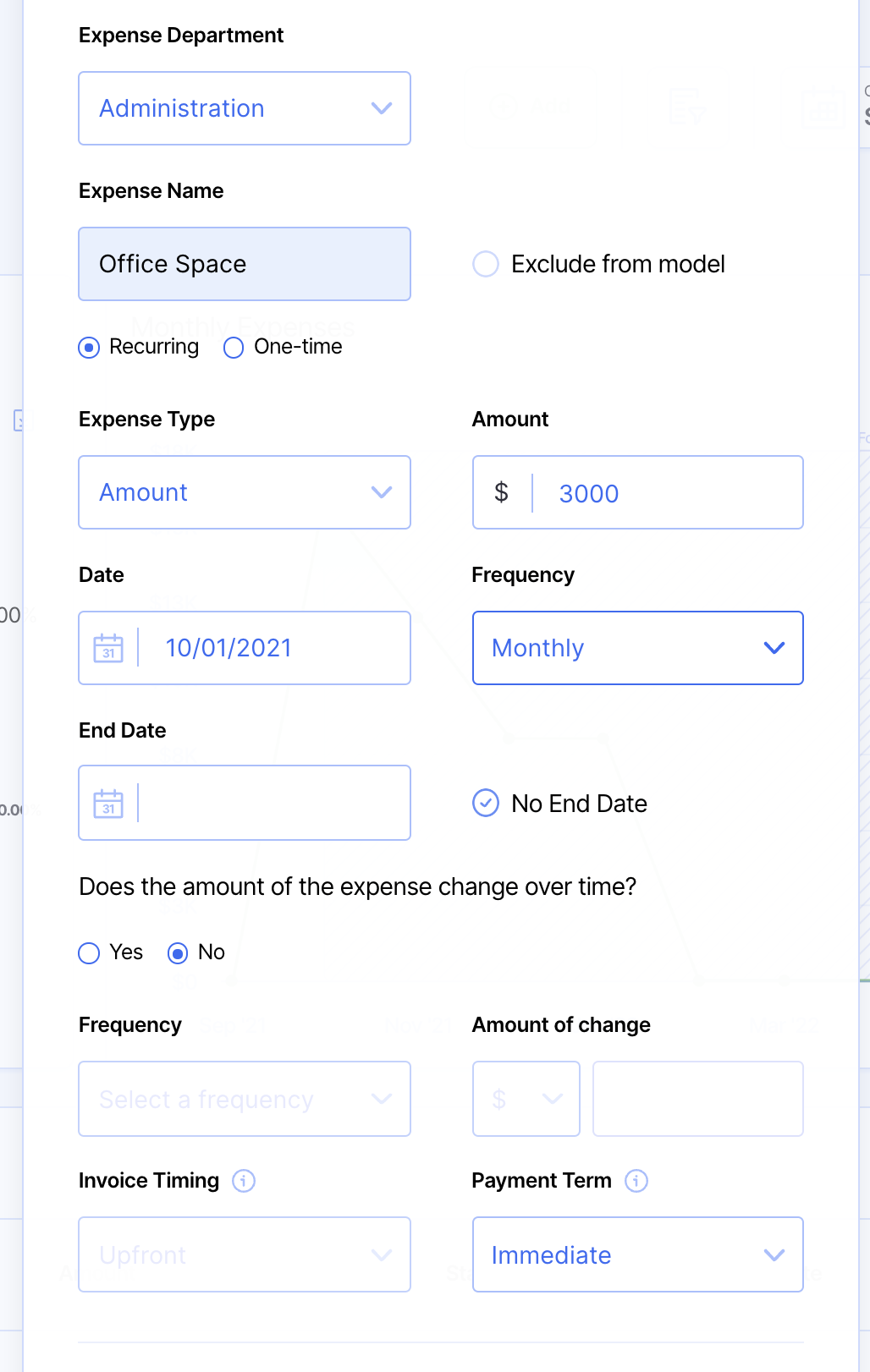This screenshot has width=870, height=1372.
Task: Choose No for expense changing over time
Action: click(178, 953)
